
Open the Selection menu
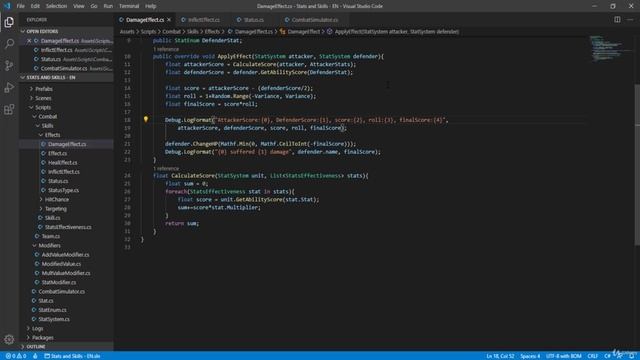point(56,6)
